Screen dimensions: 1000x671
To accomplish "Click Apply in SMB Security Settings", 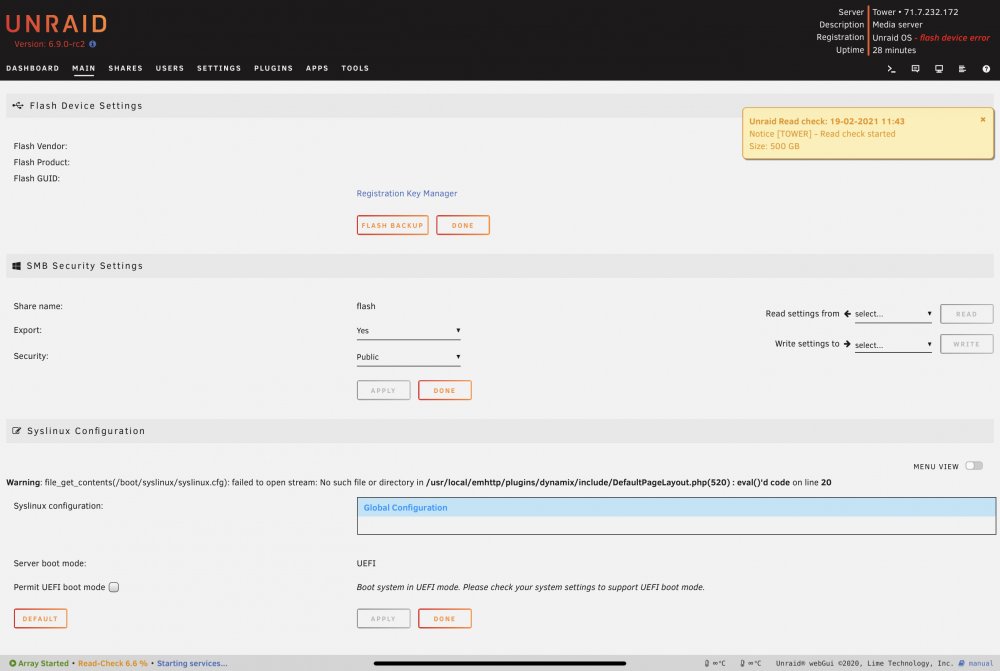I will pyautogui.click(x=383, y=390).
